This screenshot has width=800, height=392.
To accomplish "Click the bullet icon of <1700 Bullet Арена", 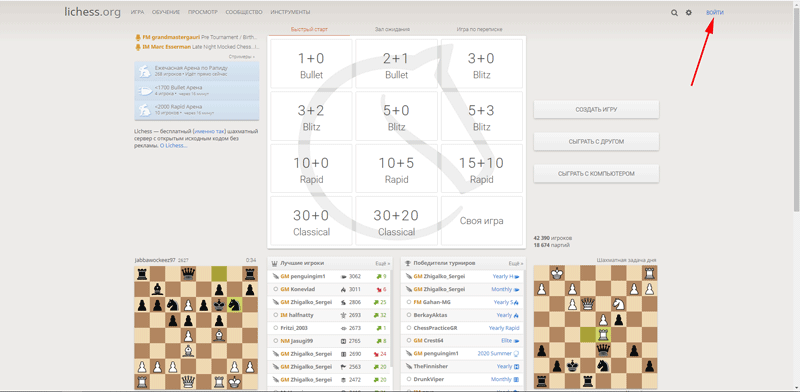I will click(x=145, y=90).
